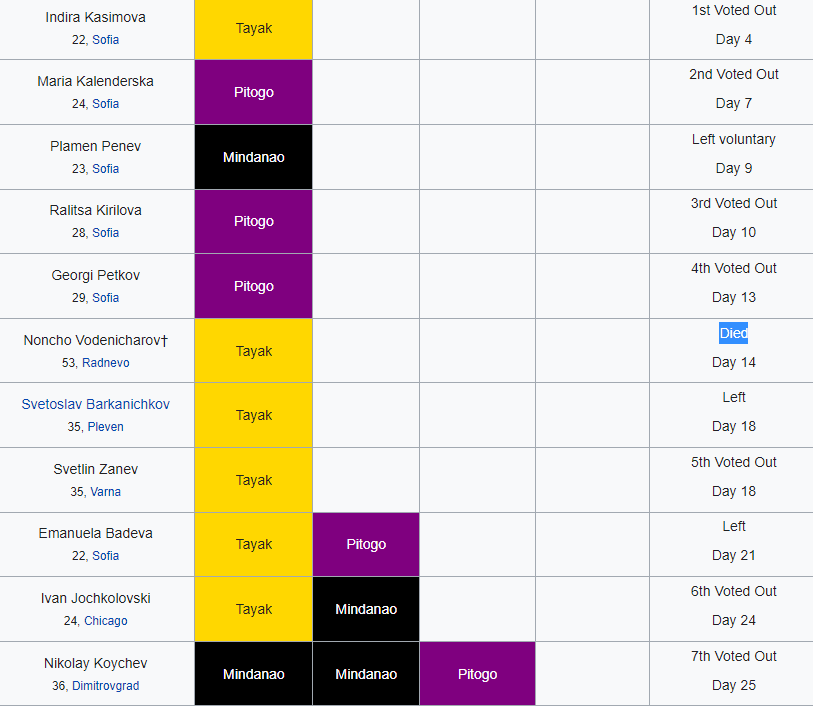Click Tayak cell in Svetlin Zanev row
This screenshot has height=706, width=813.
click(x=254, y=480)
